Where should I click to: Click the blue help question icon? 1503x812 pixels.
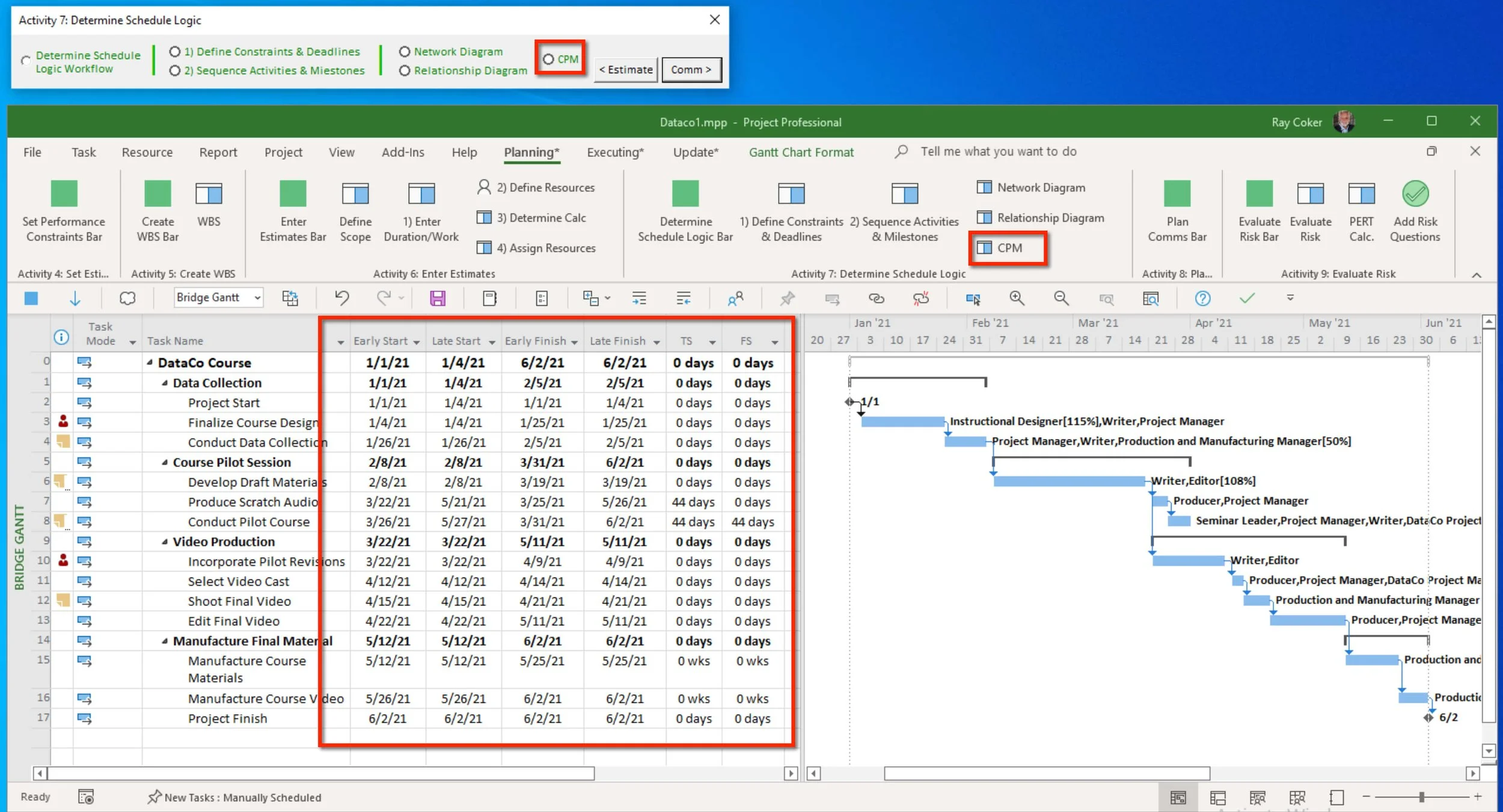(x=1202, y=298)
